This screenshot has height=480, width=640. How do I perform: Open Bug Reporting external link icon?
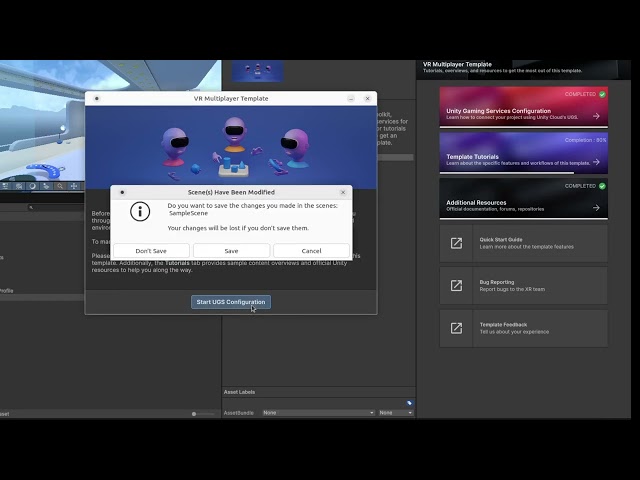pos(456,286)
